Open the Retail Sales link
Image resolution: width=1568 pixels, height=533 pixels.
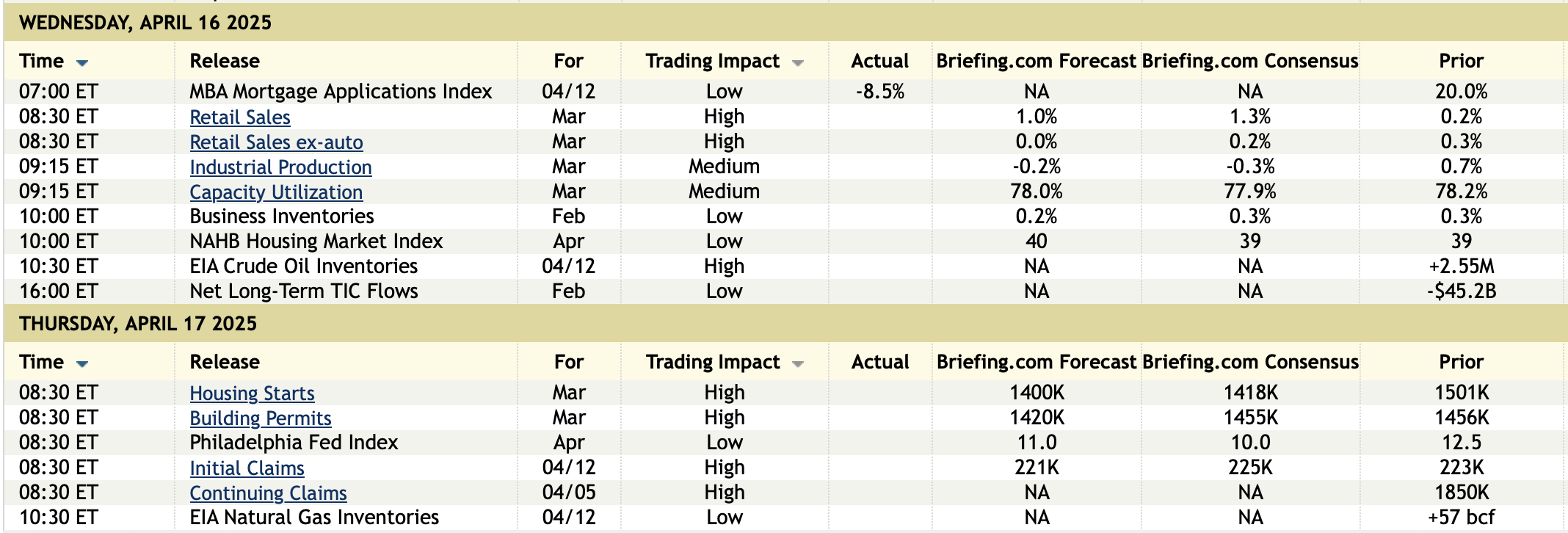click(240, 117)
